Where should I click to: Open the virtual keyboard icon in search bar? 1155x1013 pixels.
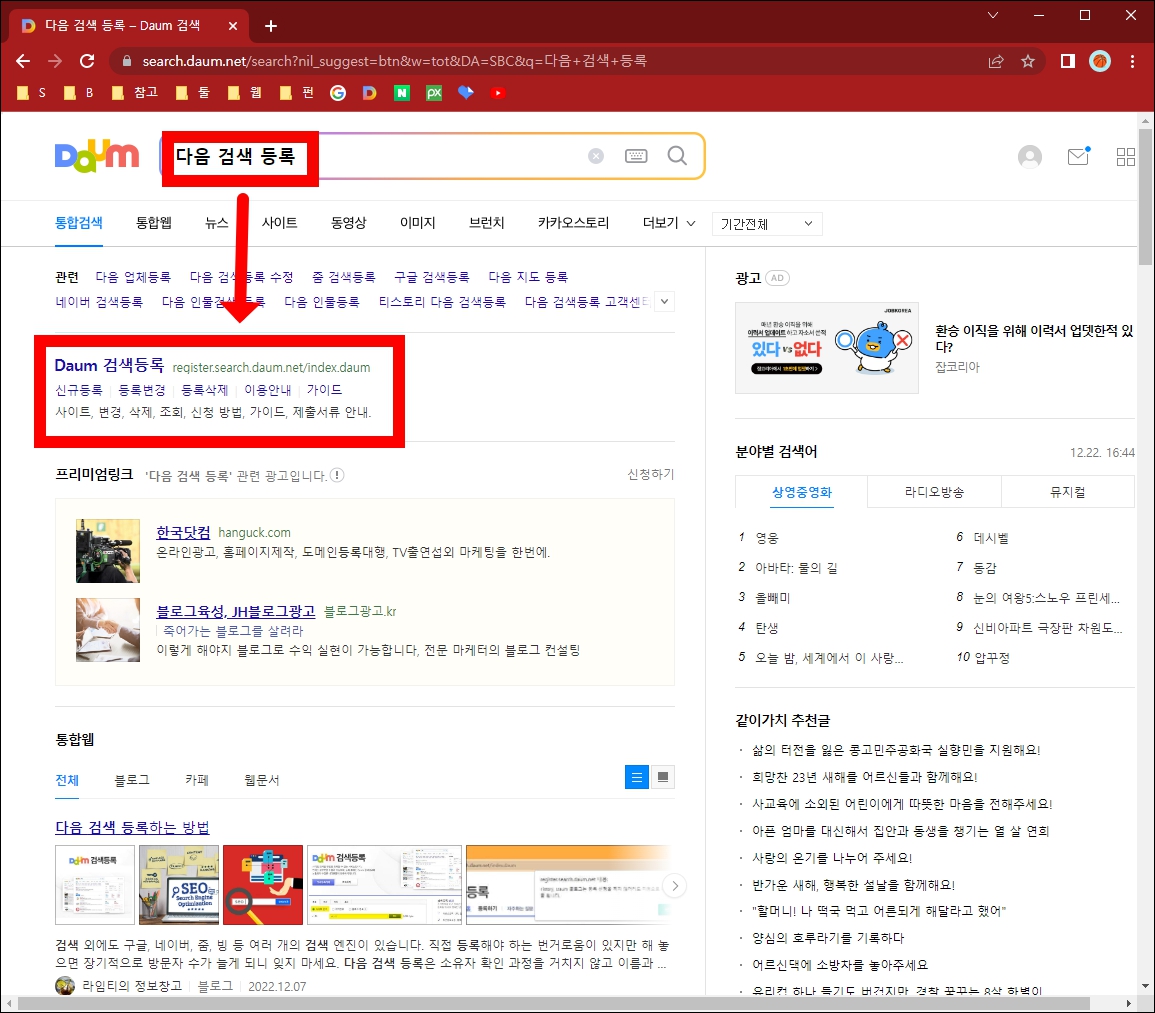coord(636,155)
